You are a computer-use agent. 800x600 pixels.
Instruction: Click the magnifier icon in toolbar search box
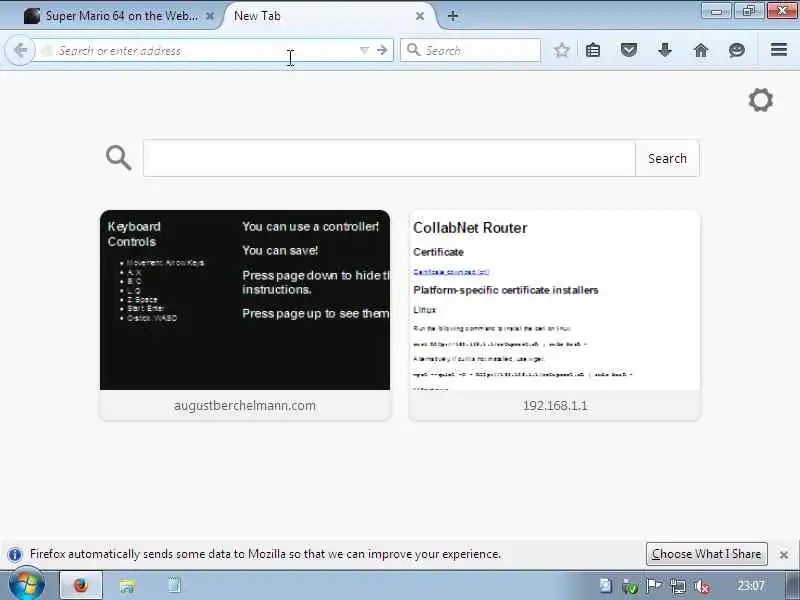click(x=413, y=50)
